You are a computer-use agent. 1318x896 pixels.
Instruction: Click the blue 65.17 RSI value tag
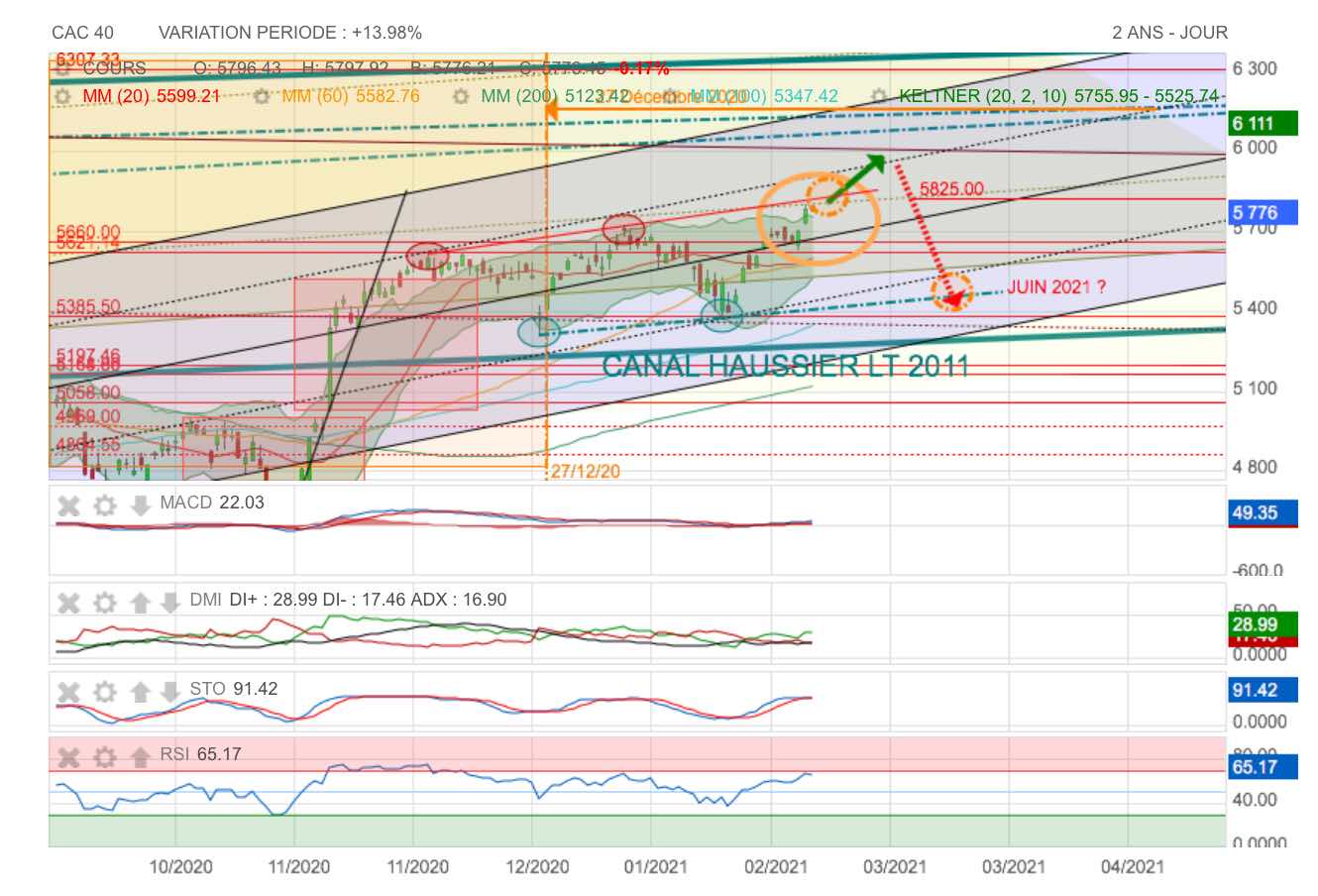point(1263,767)
